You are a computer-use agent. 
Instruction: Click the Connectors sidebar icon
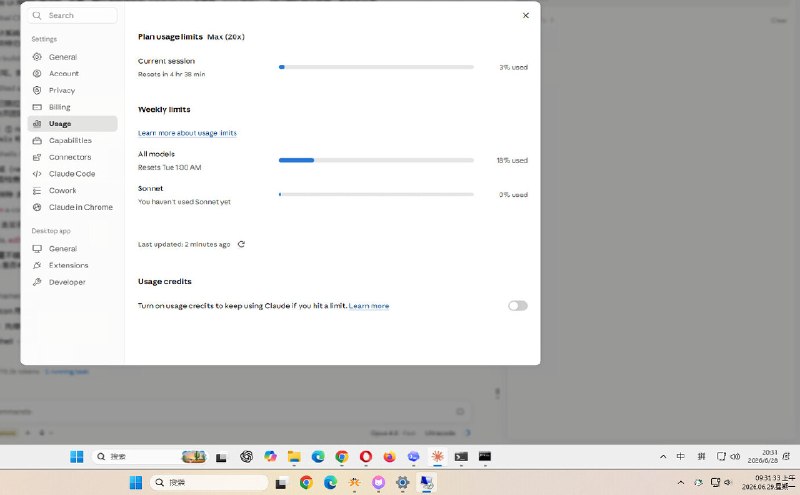[37, 157]
